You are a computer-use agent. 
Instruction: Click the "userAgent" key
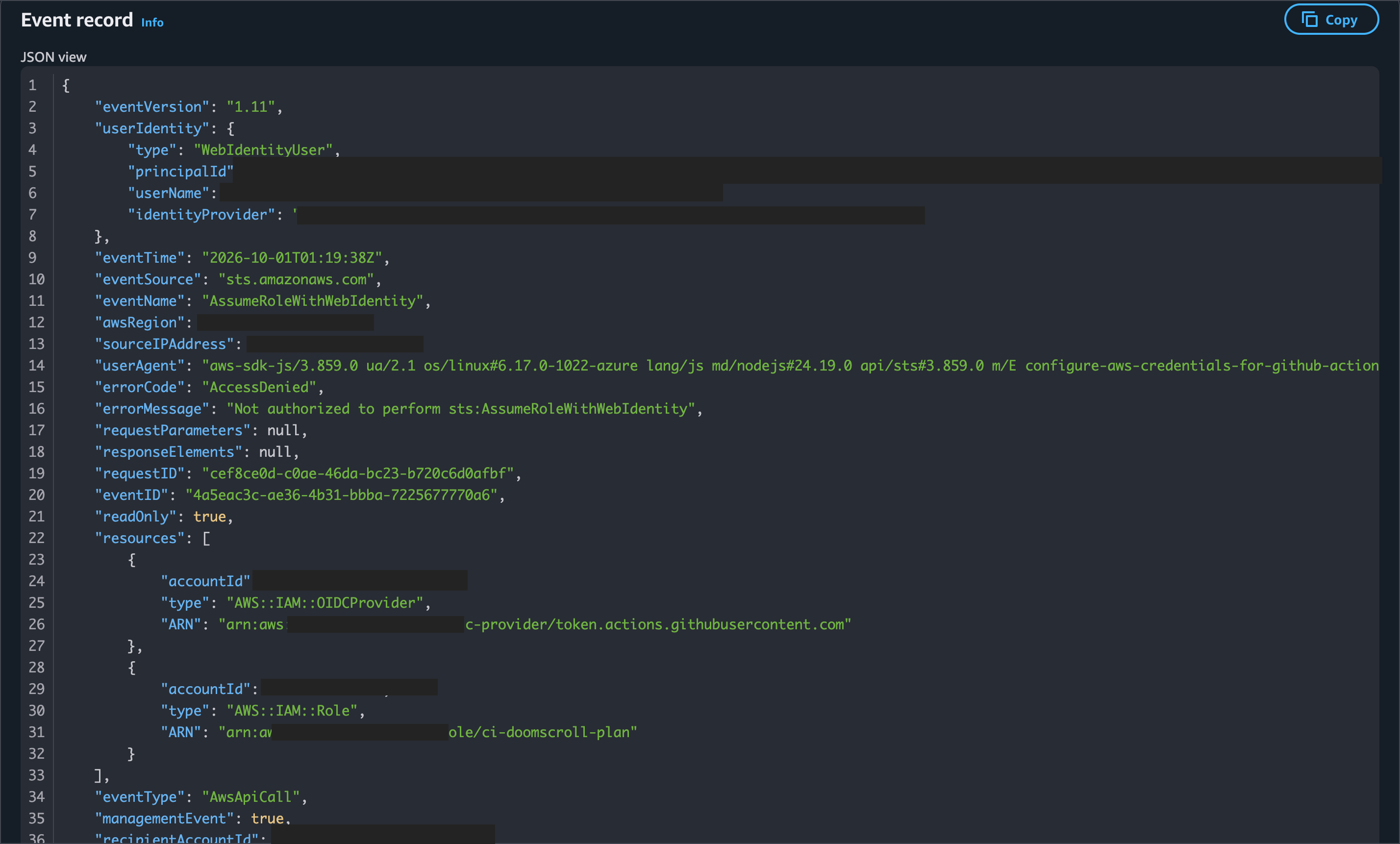(x=139, y=366)
